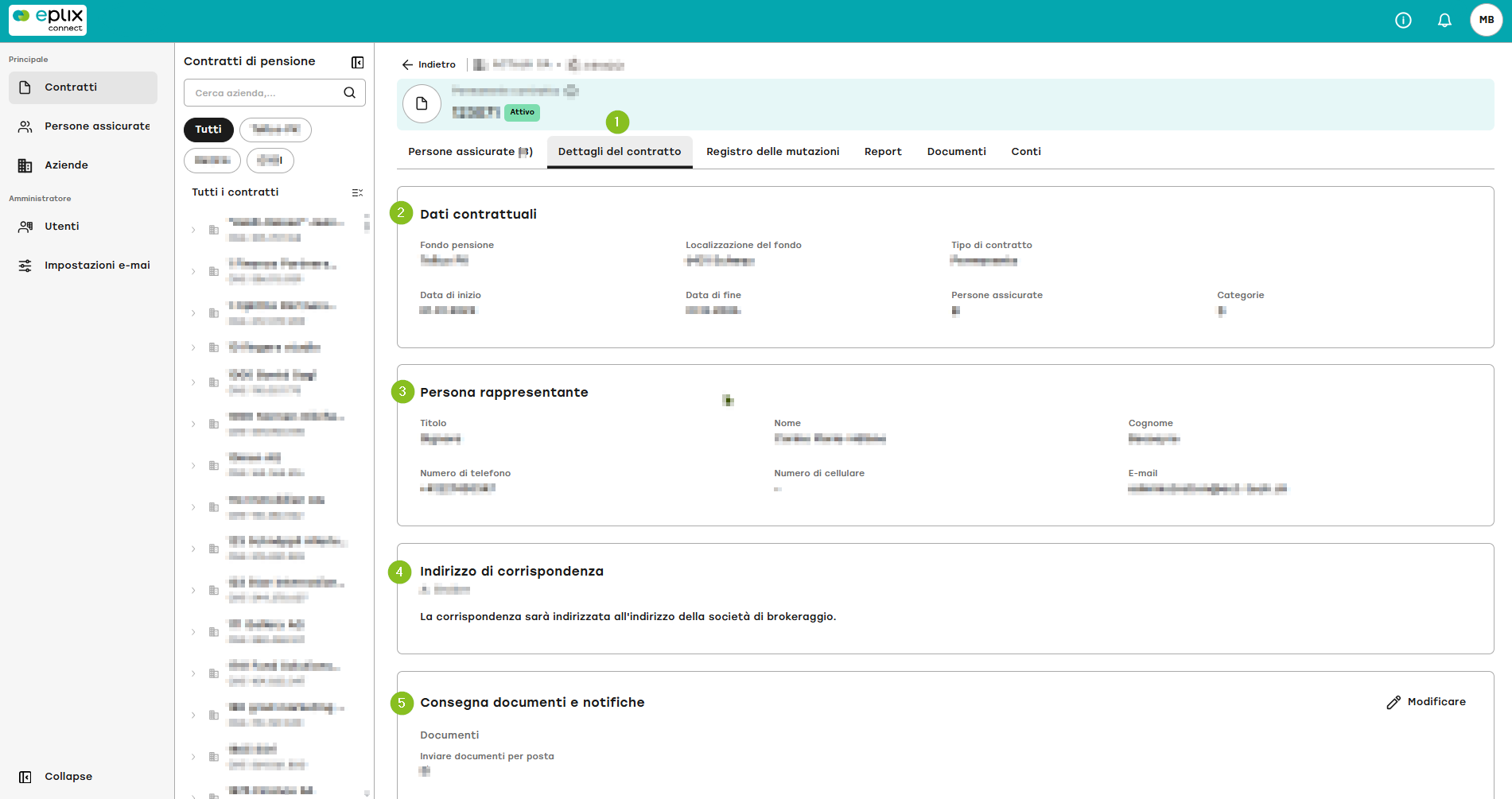This screenshot has width=1512, height=799.
Task: Click the magnifier icon in the search box
Action: pos(349,93)
